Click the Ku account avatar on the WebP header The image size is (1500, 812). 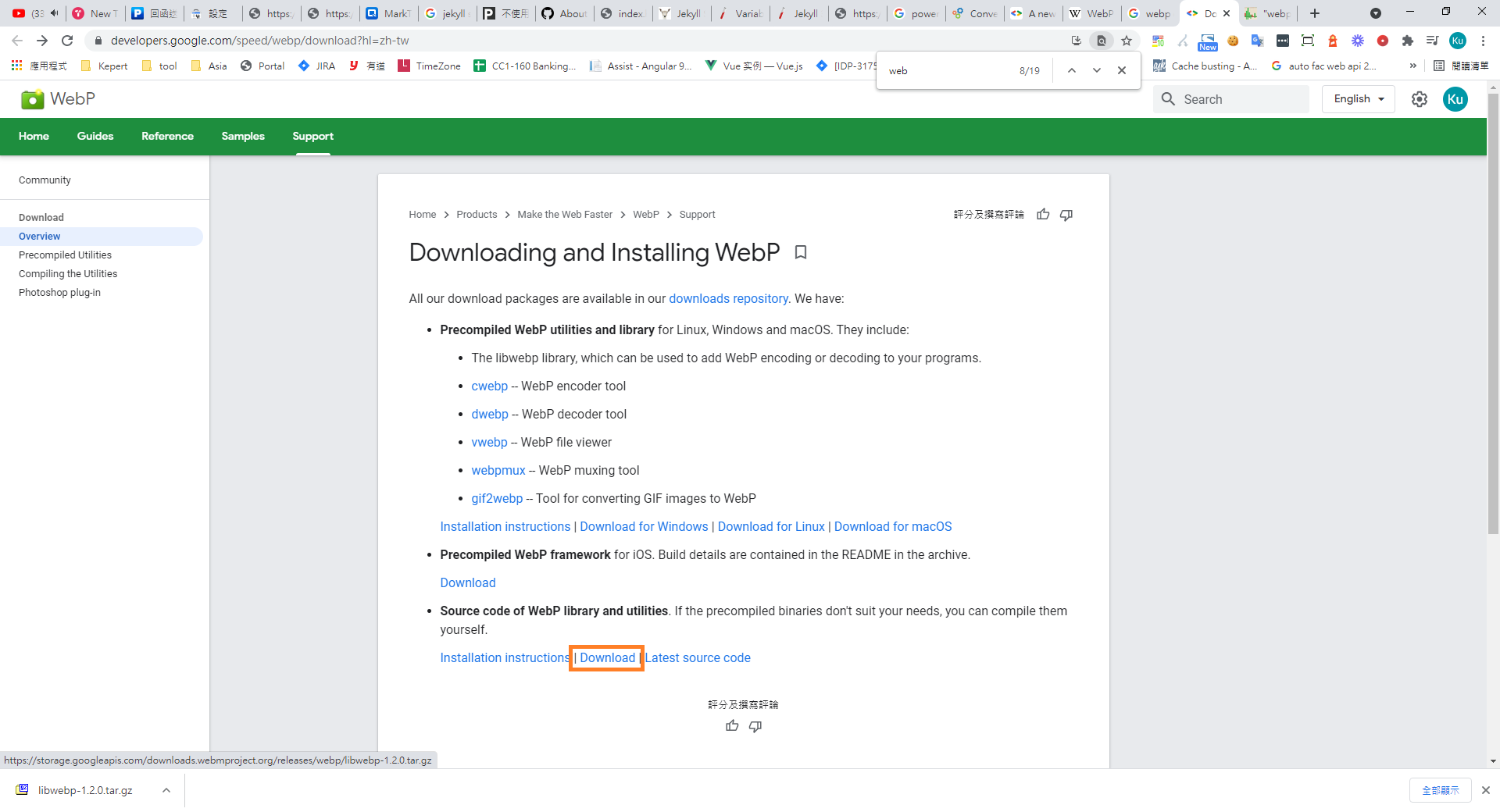click(x=1455, y=99)
